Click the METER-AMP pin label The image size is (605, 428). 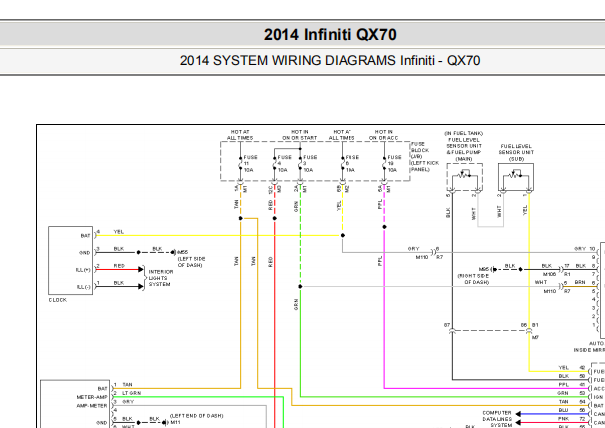click(x=92, y=397)
